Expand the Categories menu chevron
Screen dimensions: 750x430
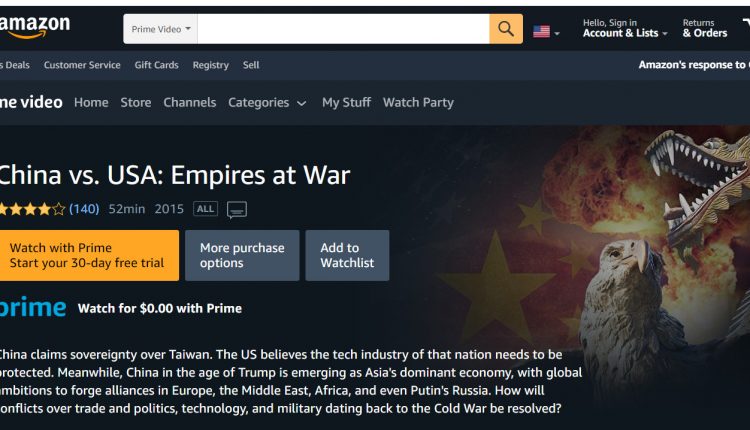[x=301, y=103]
